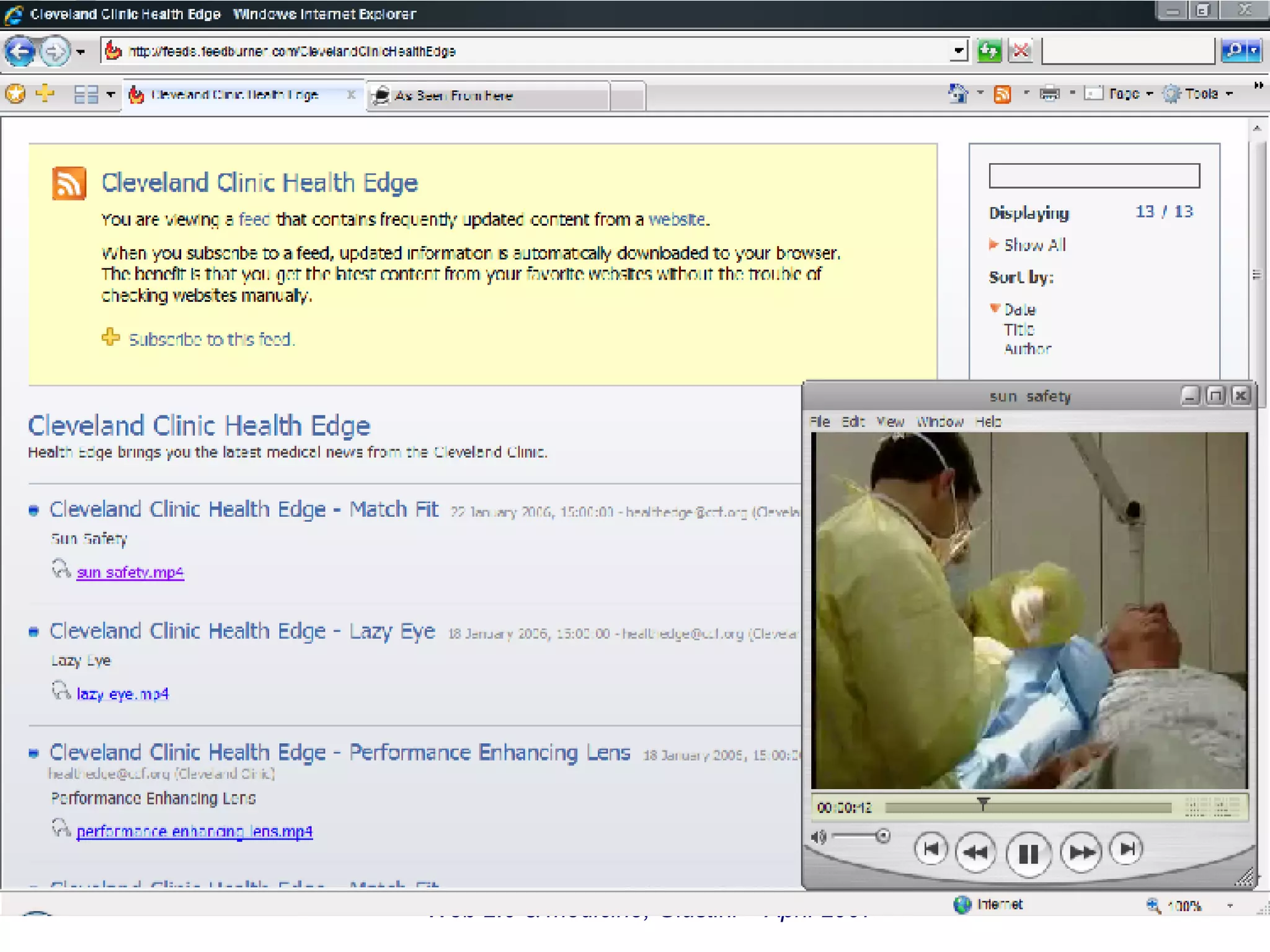1270x952 pixels.
Task: Sort feed items by Date
Action: (x=1019, y=309)
